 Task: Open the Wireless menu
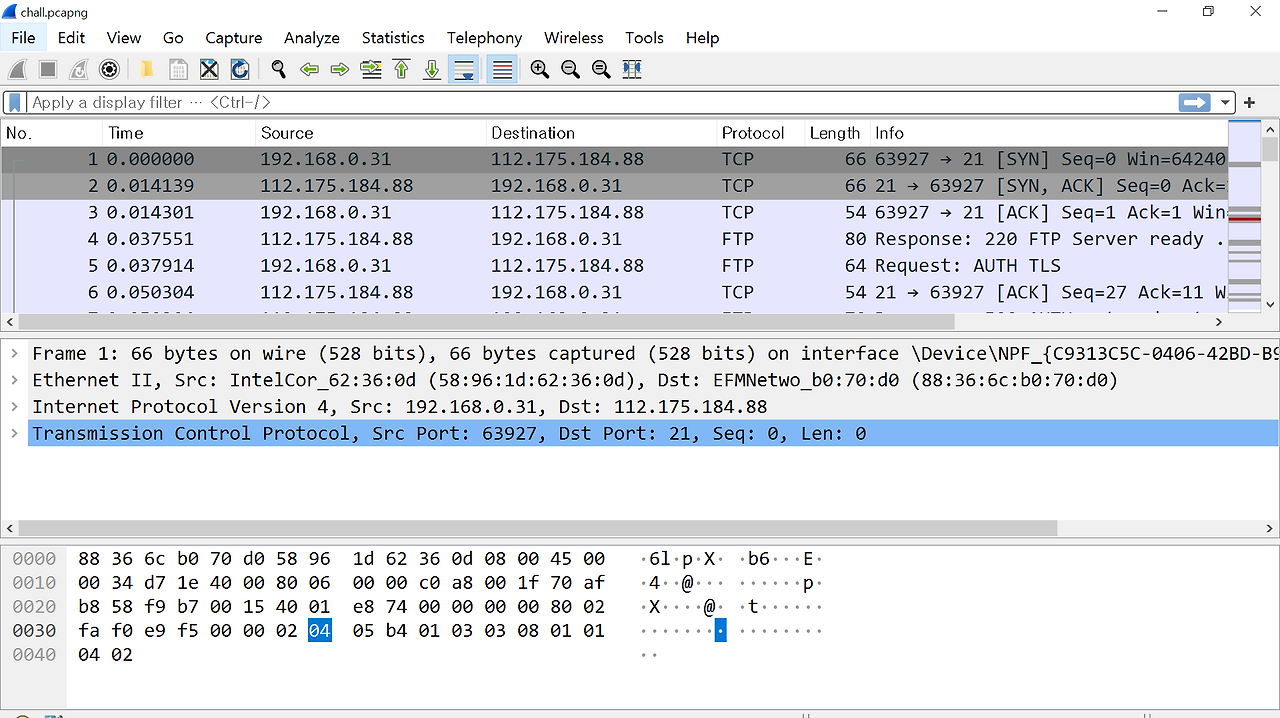click(574, 37)
